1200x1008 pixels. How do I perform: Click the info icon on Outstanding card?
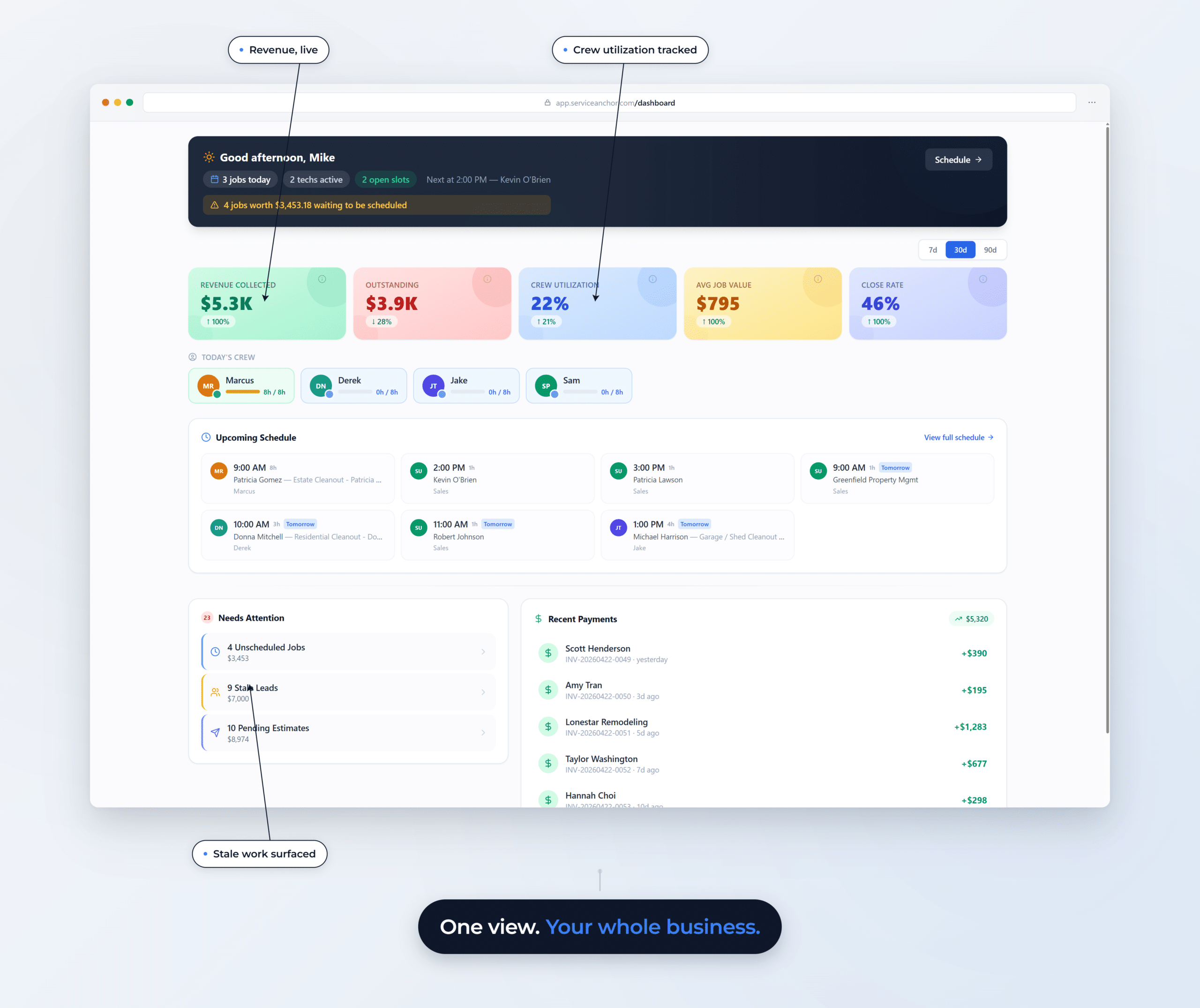coord(487,279)
